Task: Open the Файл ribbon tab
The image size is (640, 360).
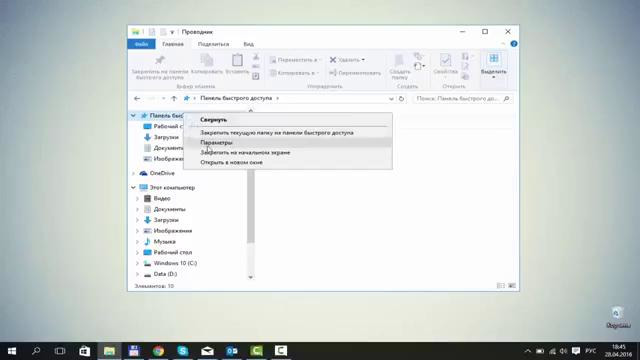Action: (141, 44)
